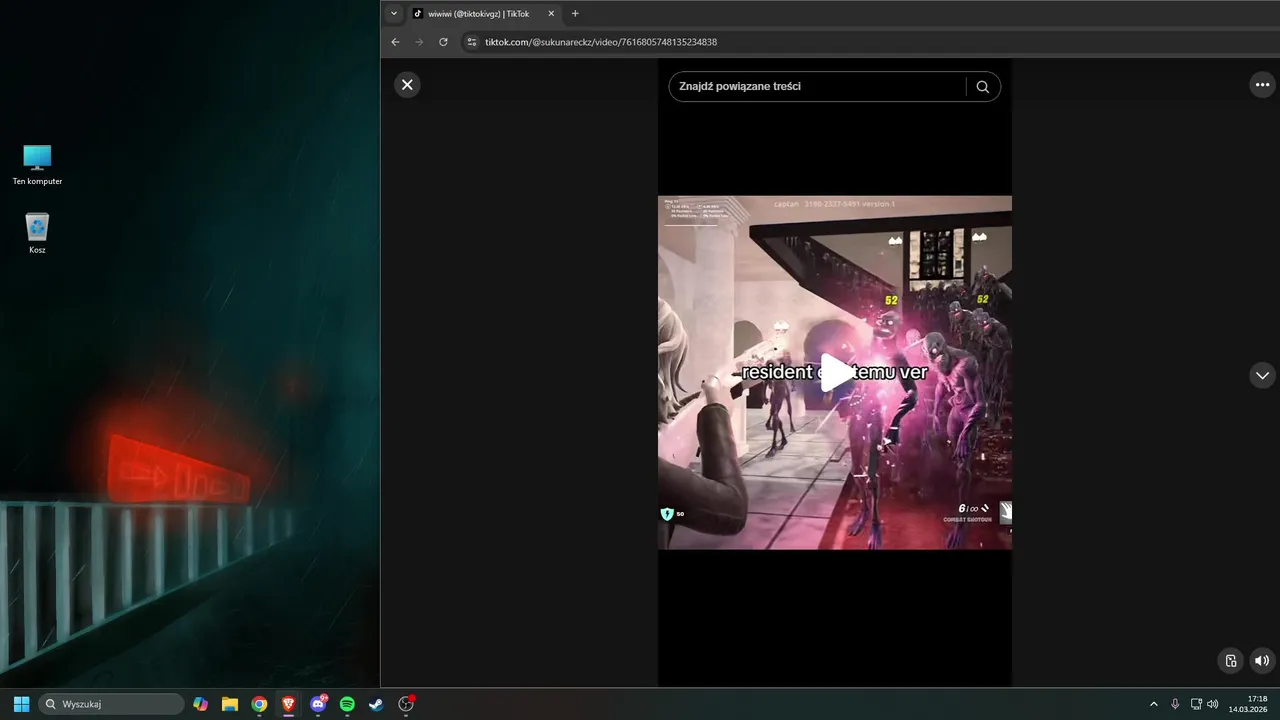Select the 'Kosz' recycle bin icon

[x=37, y=233]
